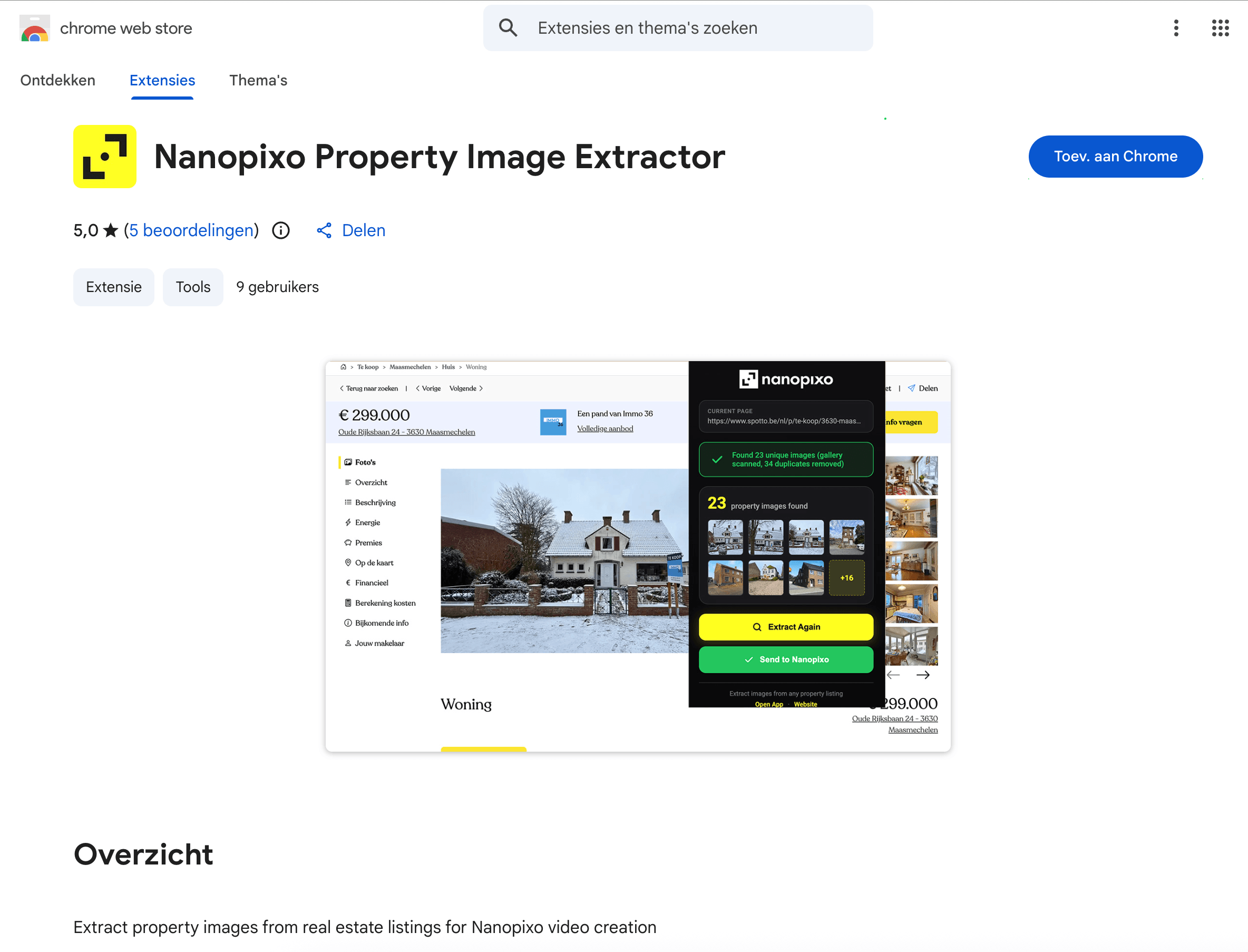Click the '9 gebruikers' text
This screenshot has width=1248, height=952.
coord(278,287)
